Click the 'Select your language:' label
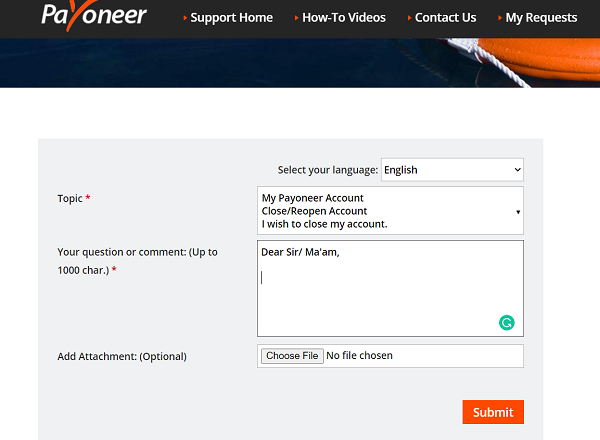The image size is (600, 440). pos(328,170)
